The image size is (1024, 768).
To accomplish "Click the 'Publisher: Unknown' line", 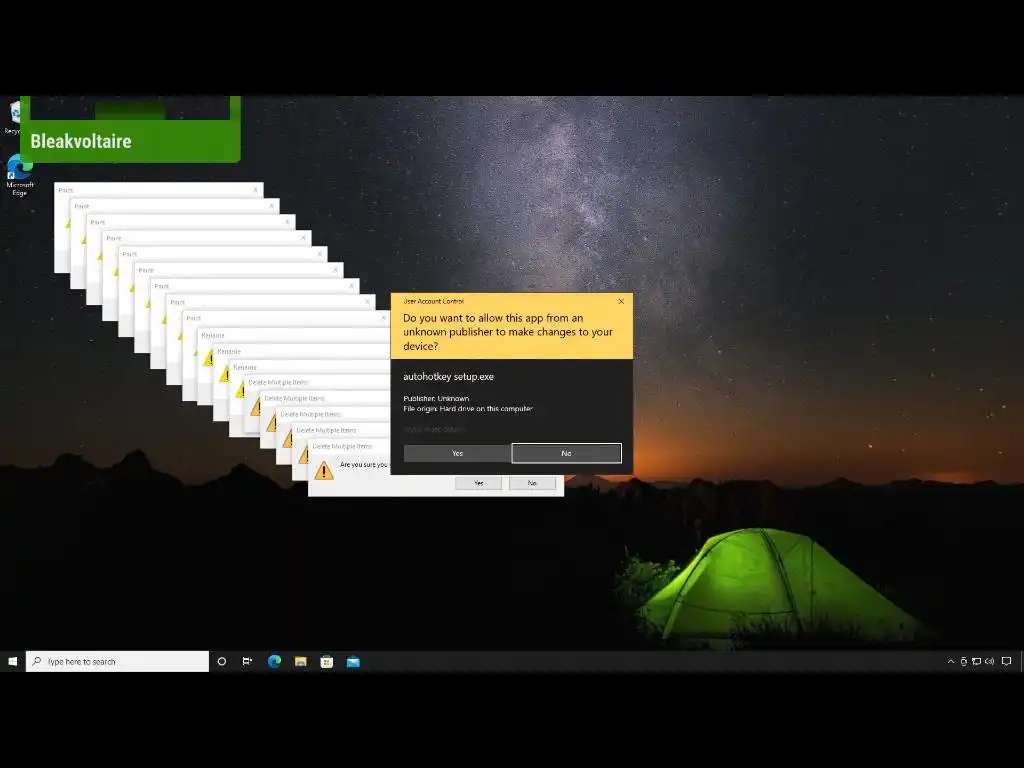I will [436, 398].
